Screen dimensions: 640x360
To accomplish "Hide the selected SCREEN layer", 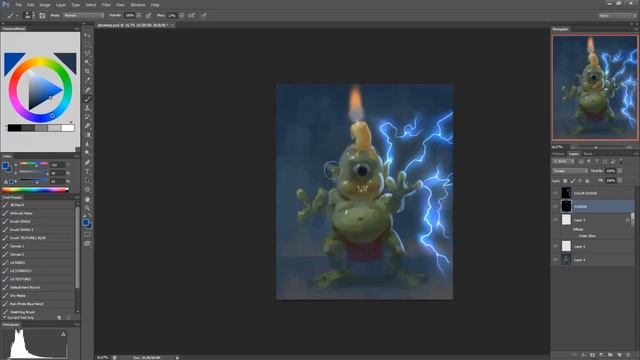I will (556, 207).
